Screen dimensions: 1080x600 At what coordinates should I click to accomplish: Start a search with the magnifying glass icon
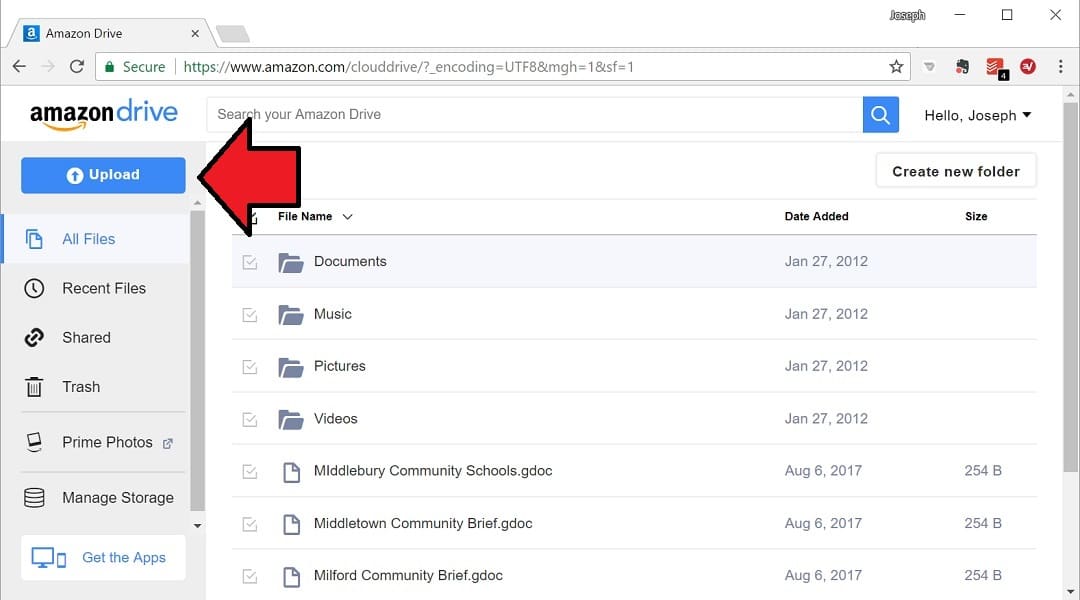[879, 114]
